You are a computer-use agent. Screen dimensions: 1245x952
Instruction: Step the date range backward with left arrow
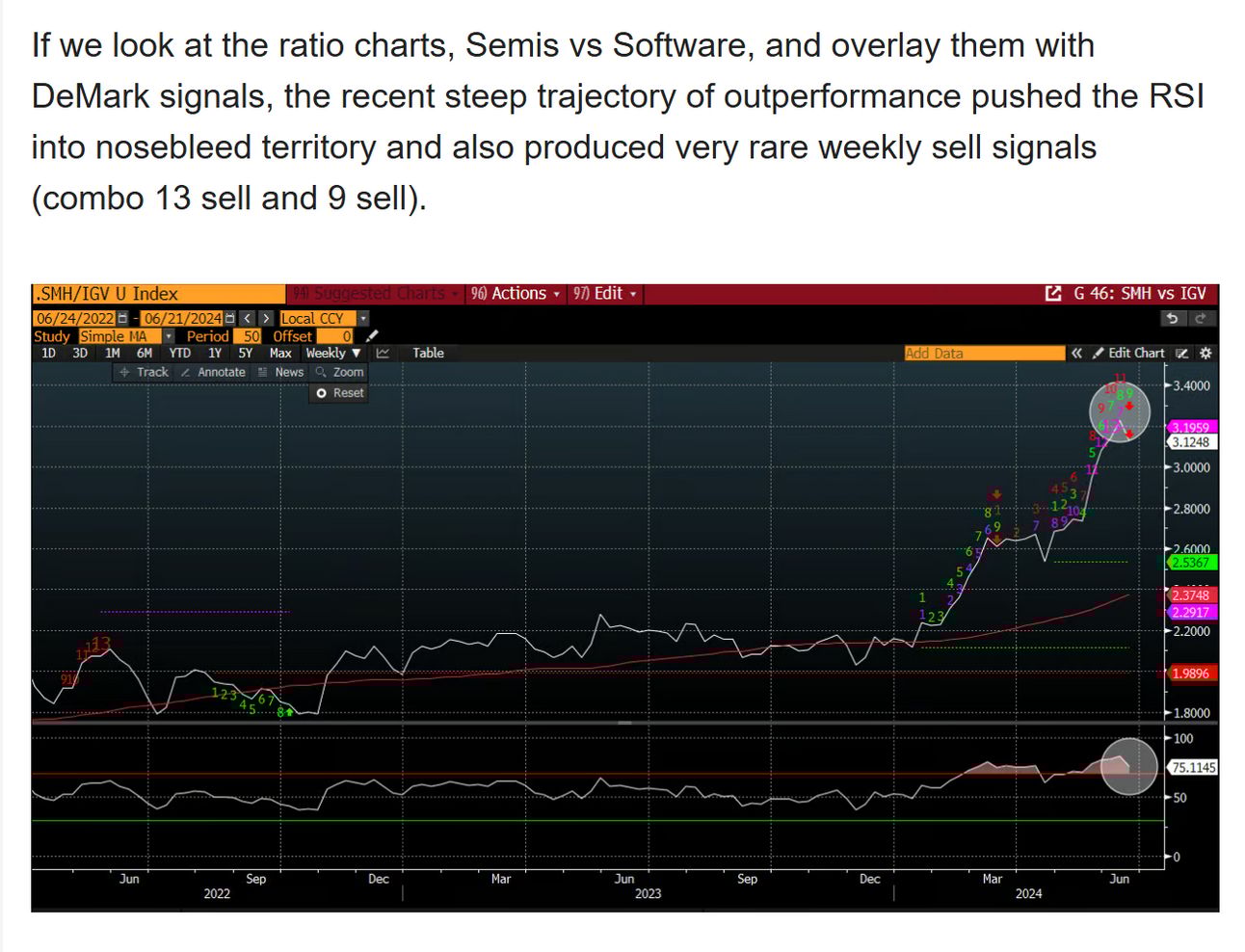[248, 318]
